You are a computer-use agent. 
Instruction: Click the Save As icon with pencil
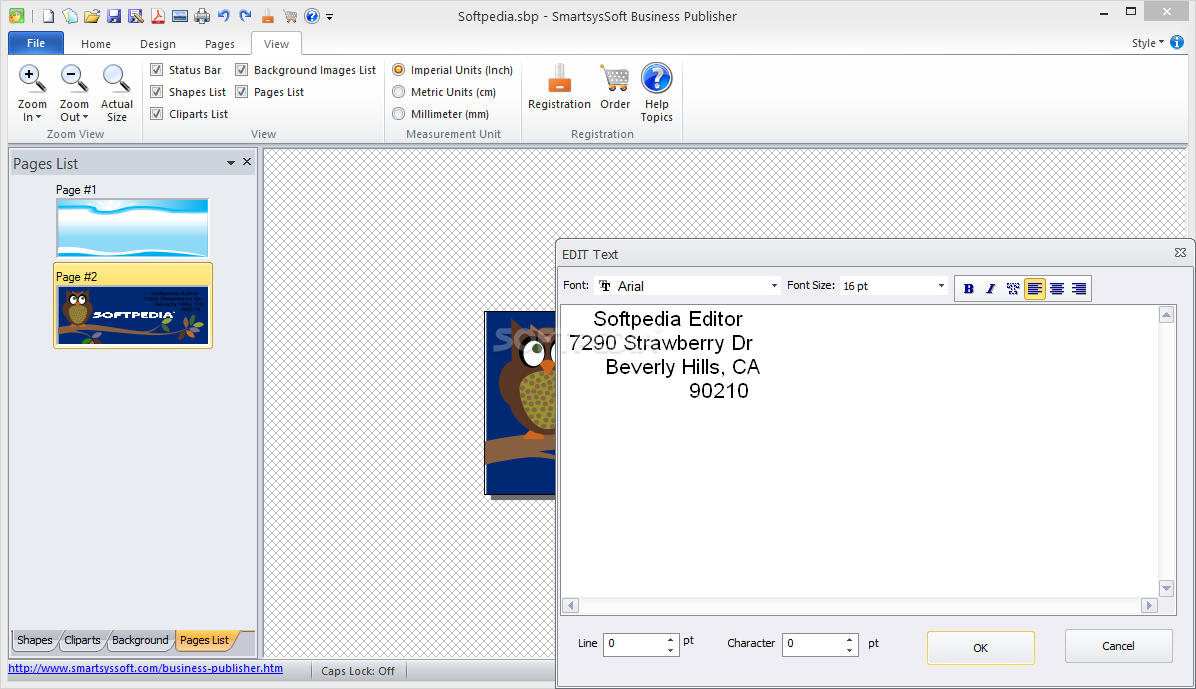click(x=136, y=16)
